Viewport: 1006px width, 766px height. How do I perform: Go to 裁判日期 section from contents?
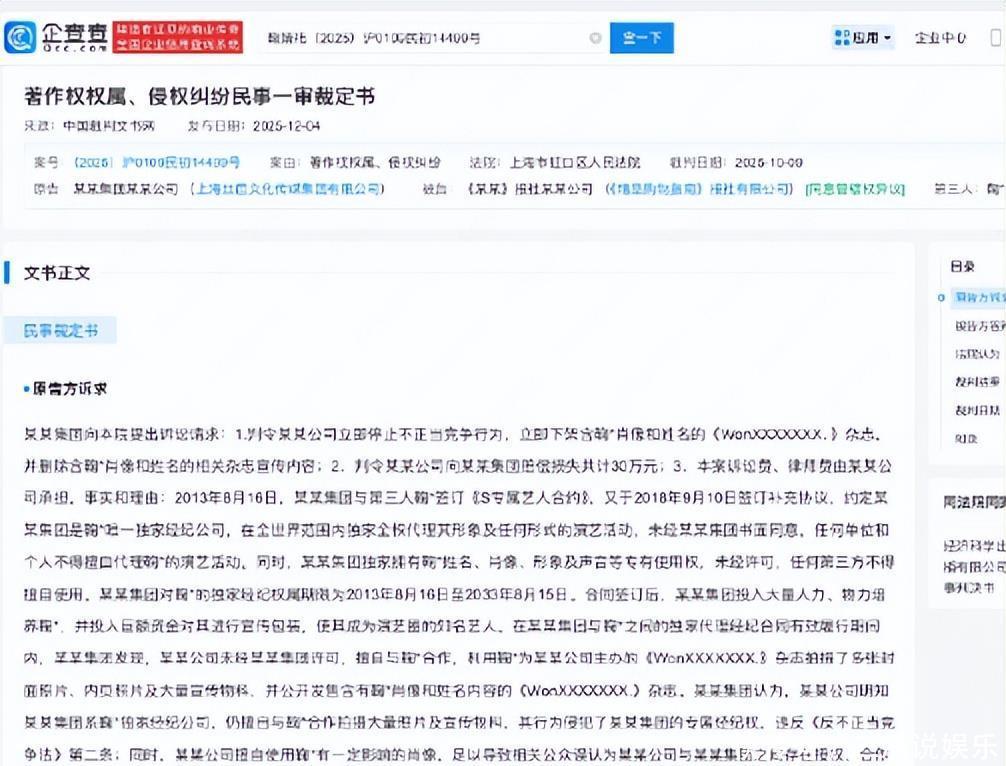[975, 410]
